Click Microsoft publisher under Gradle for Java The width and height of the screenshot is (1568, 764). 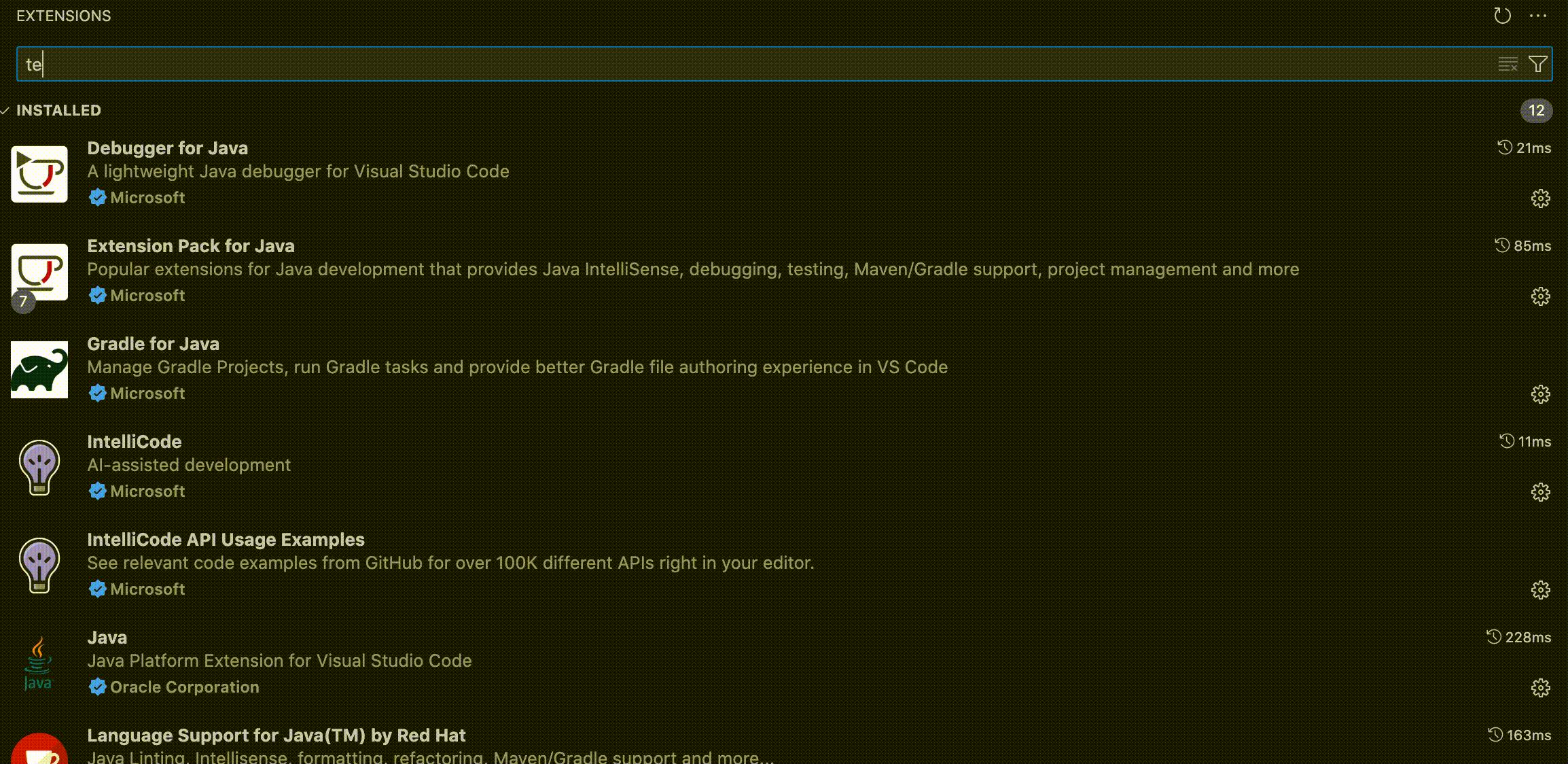(x=147, y=394)
